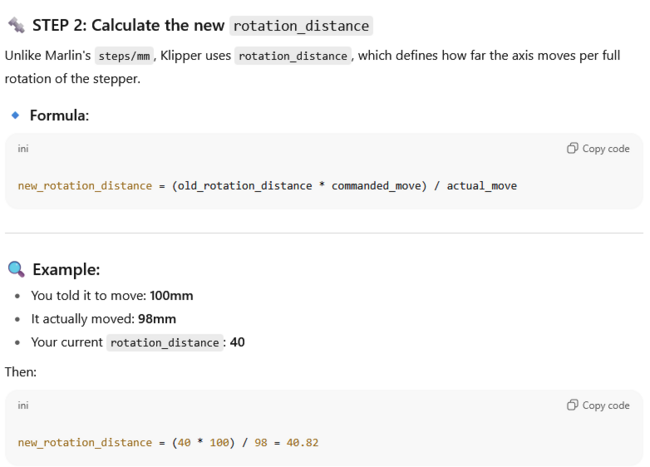Click the word 'Then:' above the second code block
The image size is (650, 467).
click(20, 370)
